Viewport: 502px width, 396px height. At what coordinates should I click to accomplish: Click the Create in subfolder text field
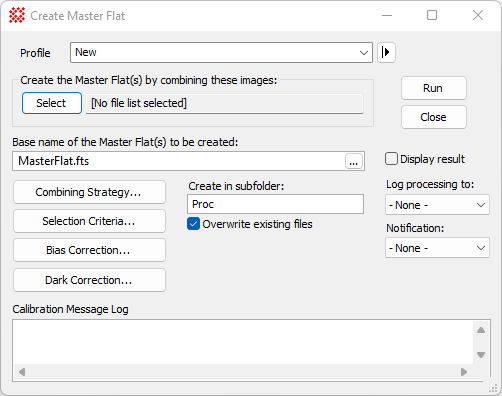click(x=275, y=204)
